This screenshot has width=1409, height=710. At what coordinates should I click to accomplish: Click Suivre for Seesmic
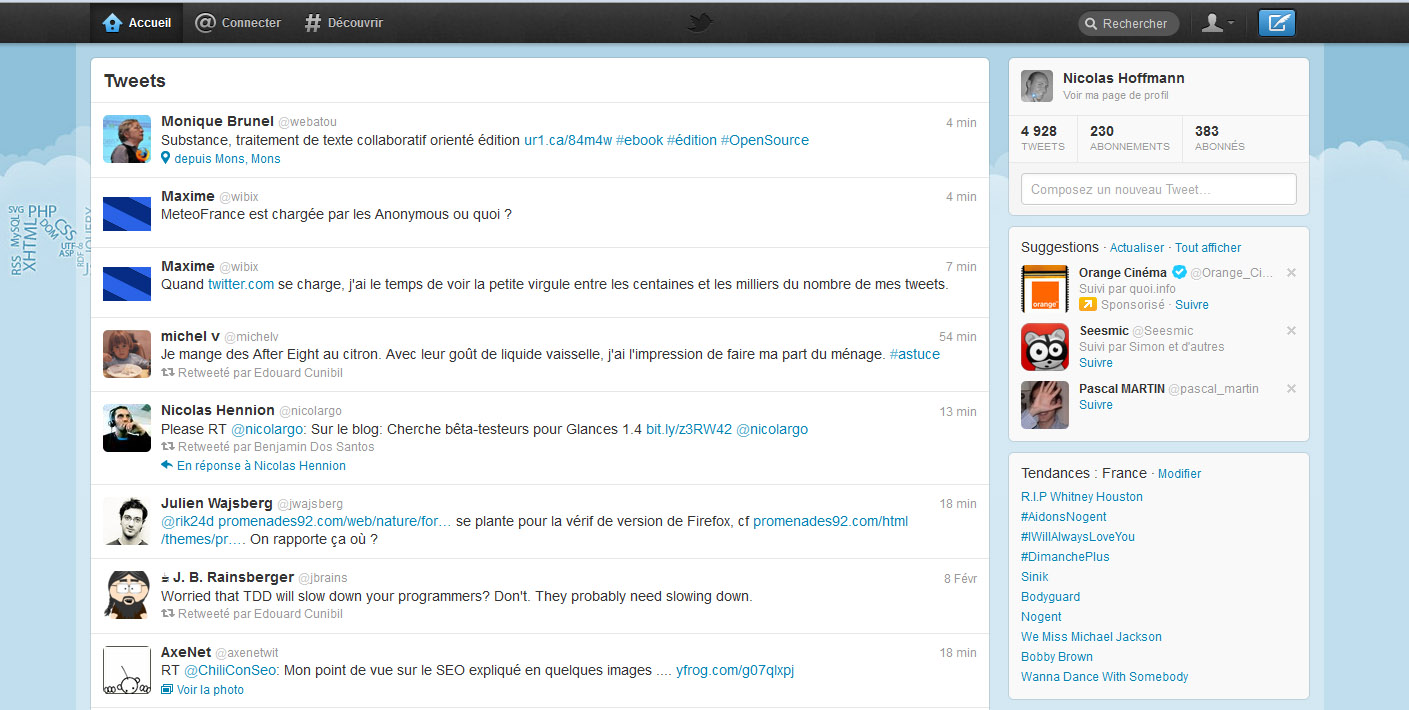coord(1096,363)
